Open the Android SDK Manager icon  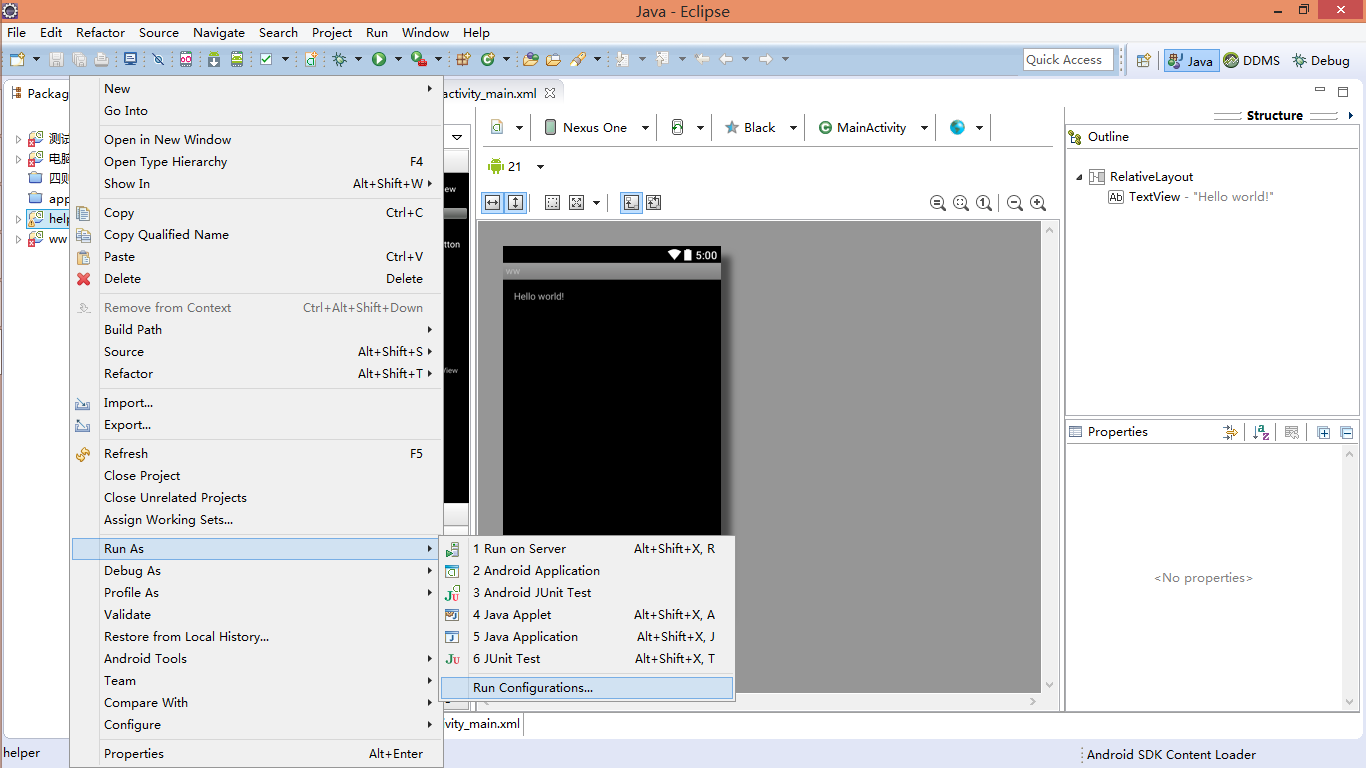[214, 60]
